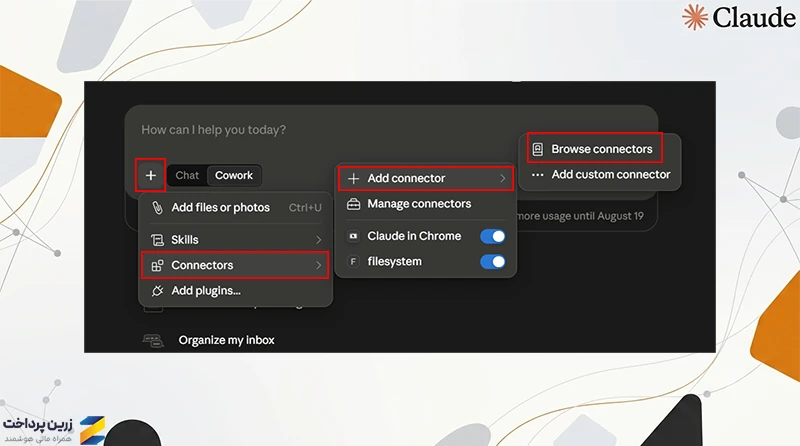Choose Add plugins... from the menu
This screenshot has height=446, width=800.
(x=236, y=291)
